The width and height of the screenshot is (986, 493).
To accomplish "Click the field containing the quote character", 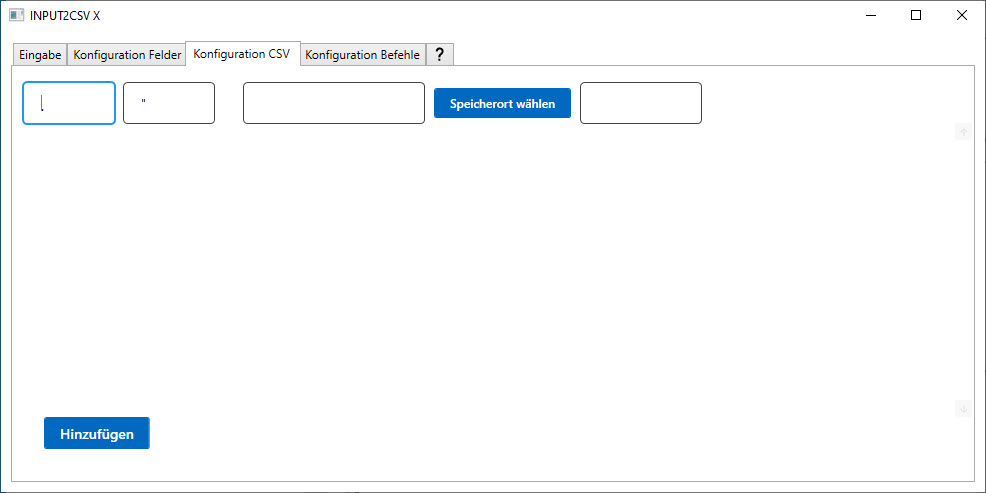I will tap(169, 103).
